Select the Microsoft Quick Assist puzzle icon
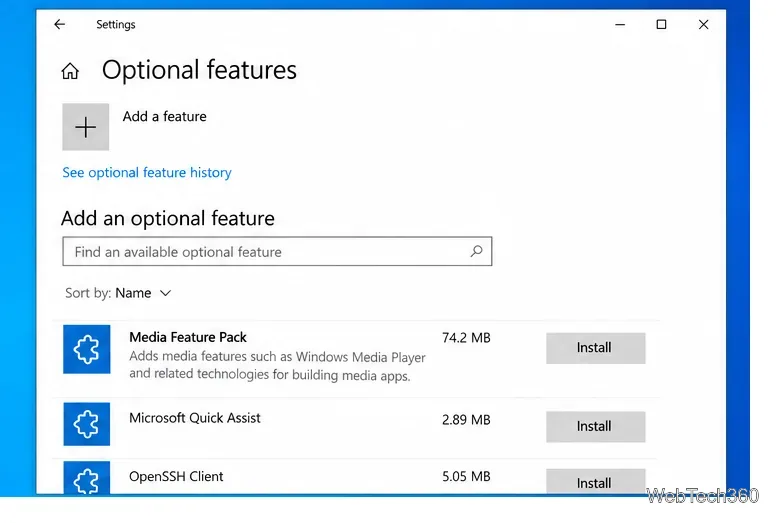 pyautogui.click(x=87, y=424)
